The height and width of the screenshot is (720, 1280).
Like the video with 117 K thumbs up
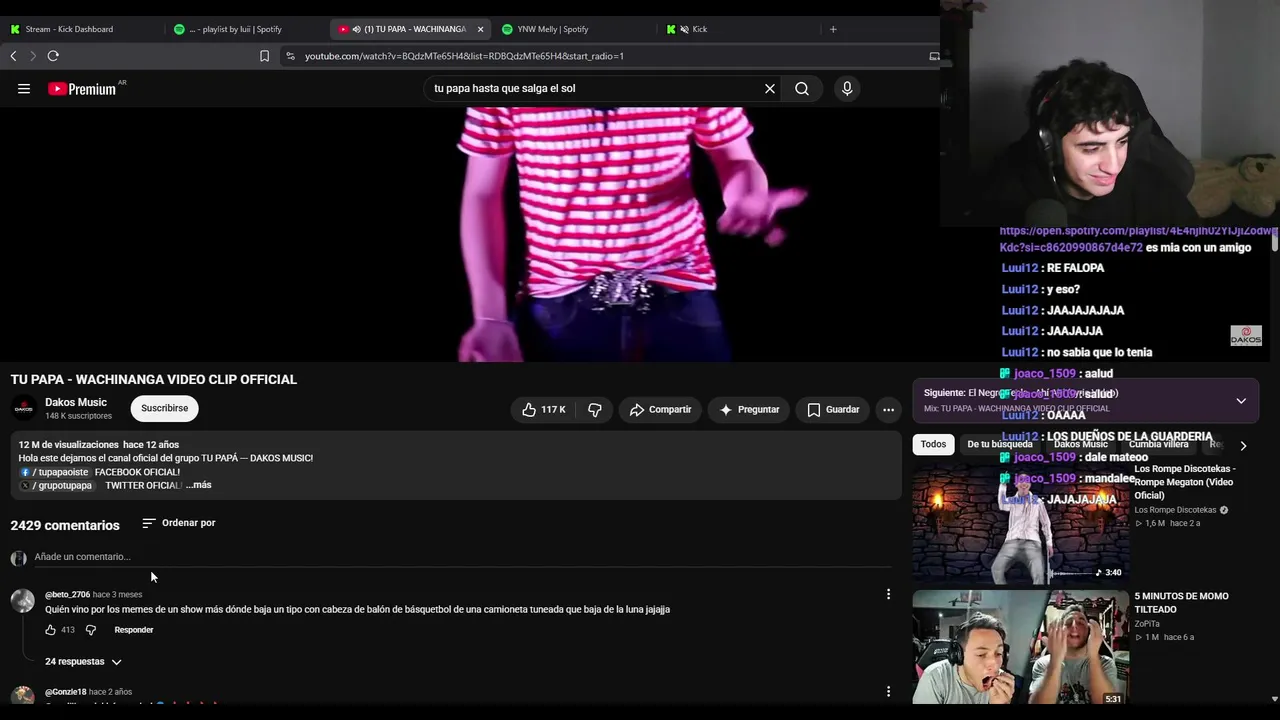coord(543,409)
